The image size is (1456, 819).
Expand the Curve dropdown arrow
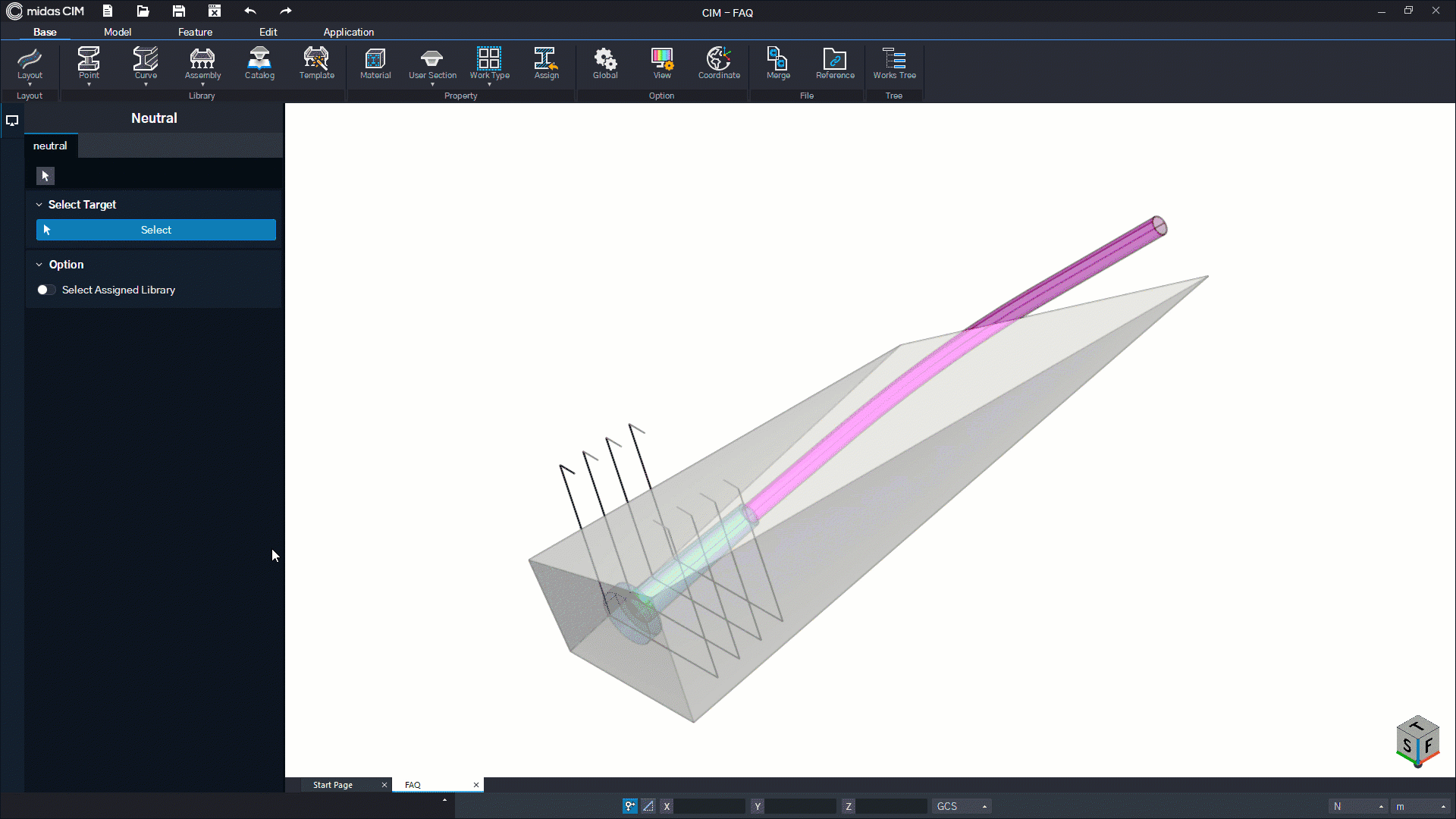[146, 84]
